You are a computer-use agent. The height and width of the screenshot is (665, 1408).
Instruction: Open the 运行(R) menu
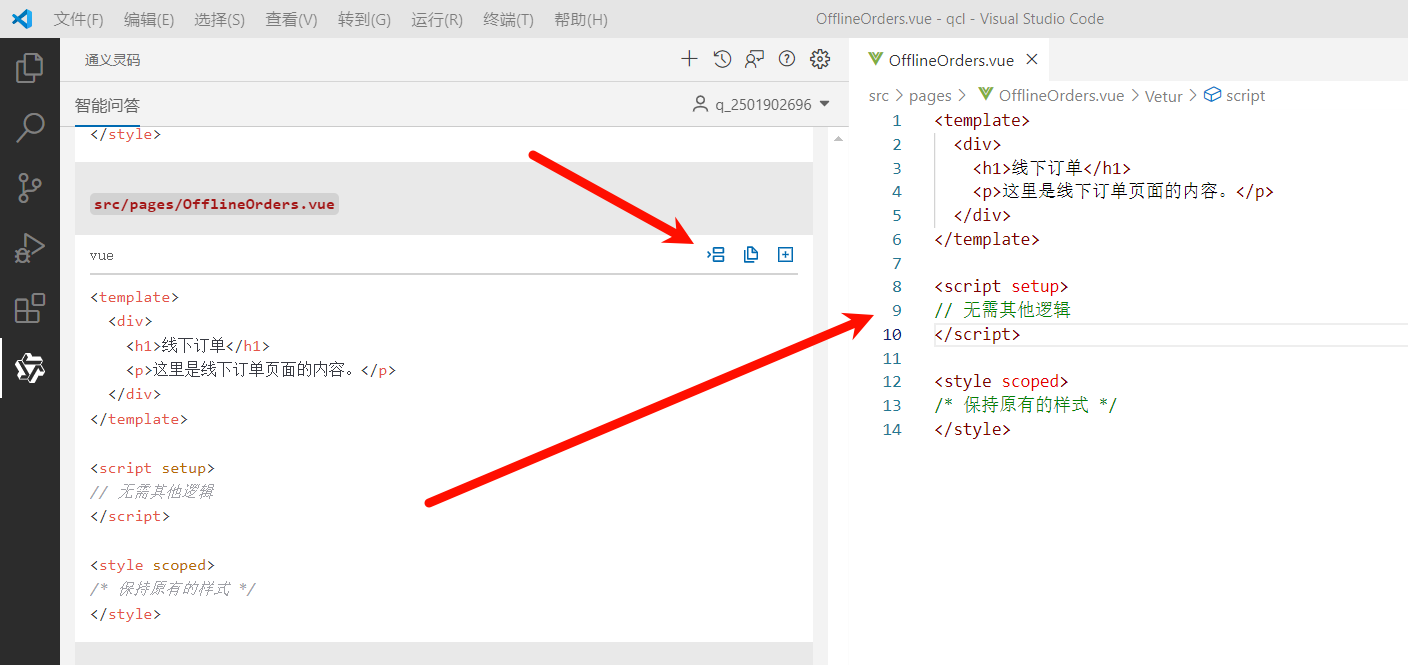tap(437, 20)
